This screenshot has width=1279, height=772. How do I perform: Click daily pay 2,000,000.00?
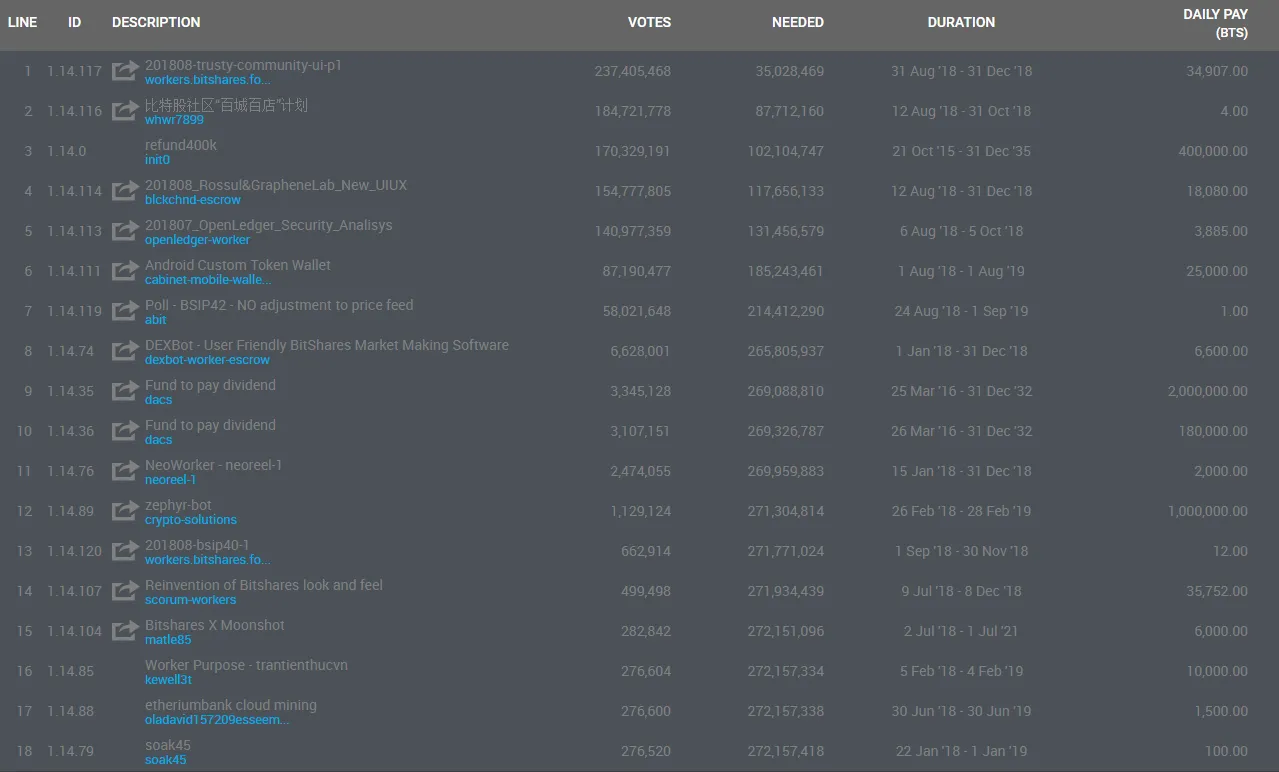[x=1208, y=391]
